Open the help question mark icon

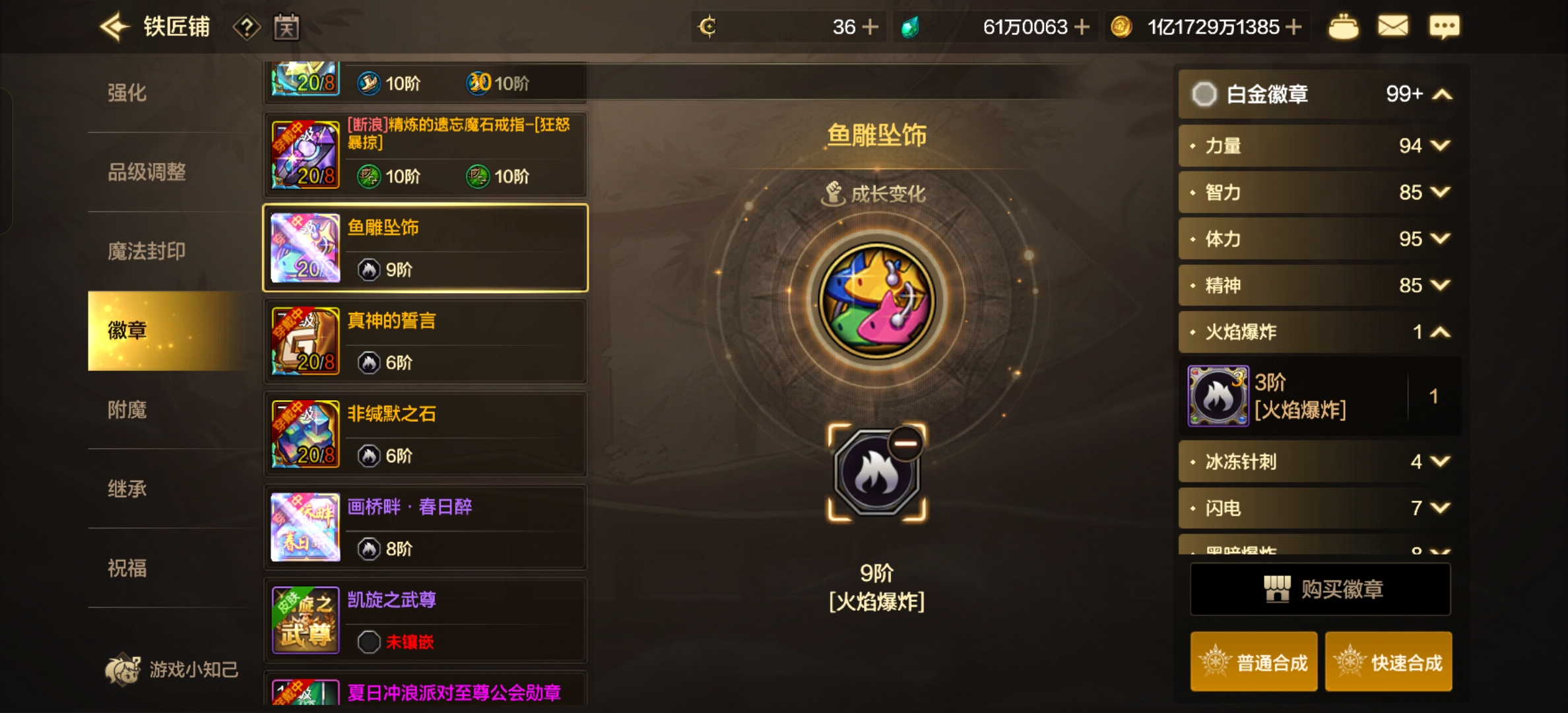pyautogui.click(x=246, y=28)
